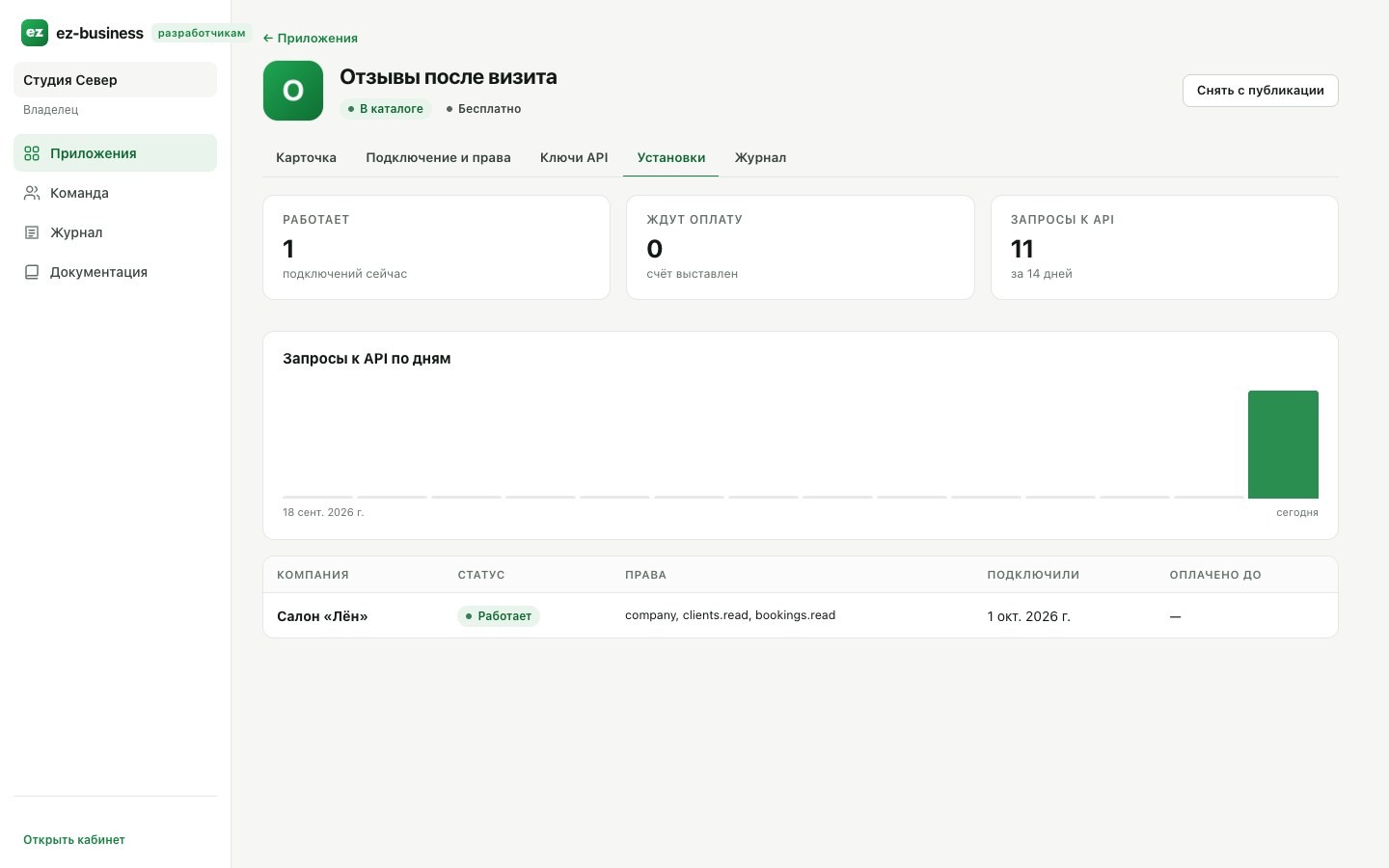Open Приложения in the sidebar
The image size is (1389, 868).
pos(115,153)
